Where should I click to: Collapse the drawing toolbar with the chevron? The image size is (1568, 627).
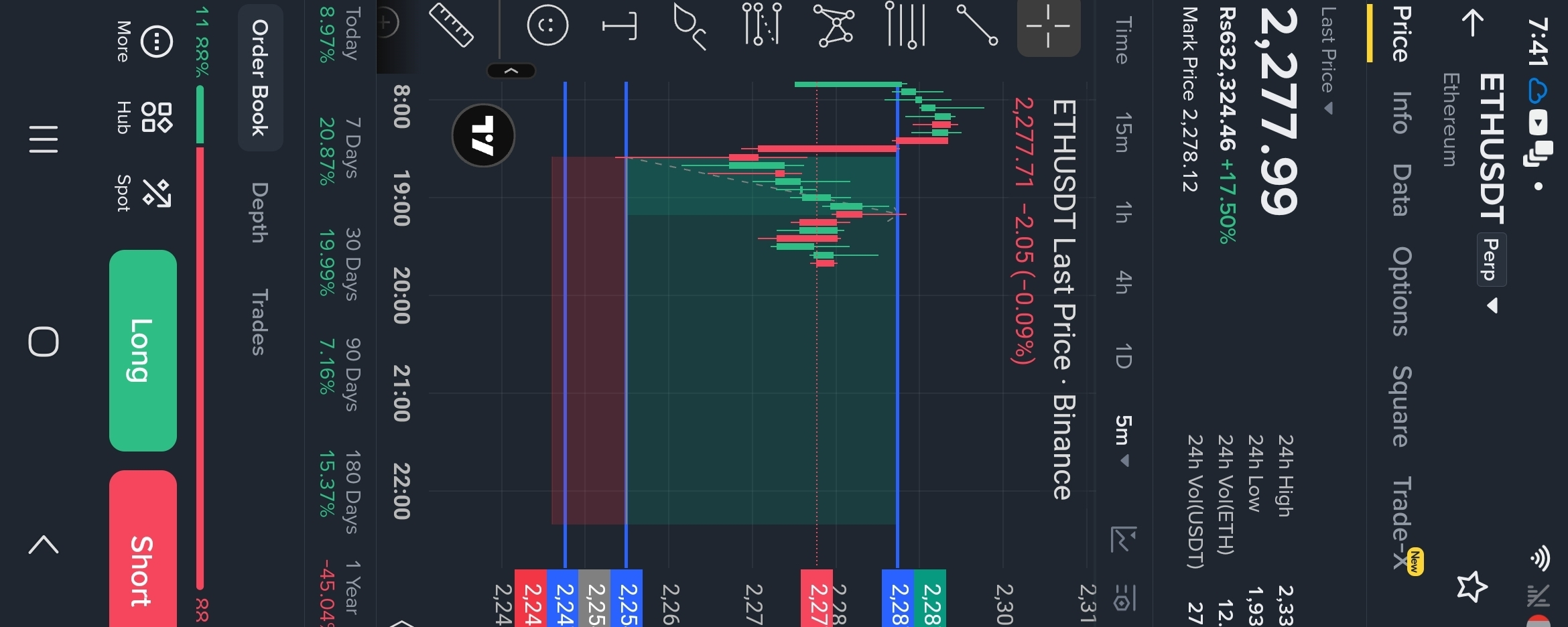(x=511, y=70)
